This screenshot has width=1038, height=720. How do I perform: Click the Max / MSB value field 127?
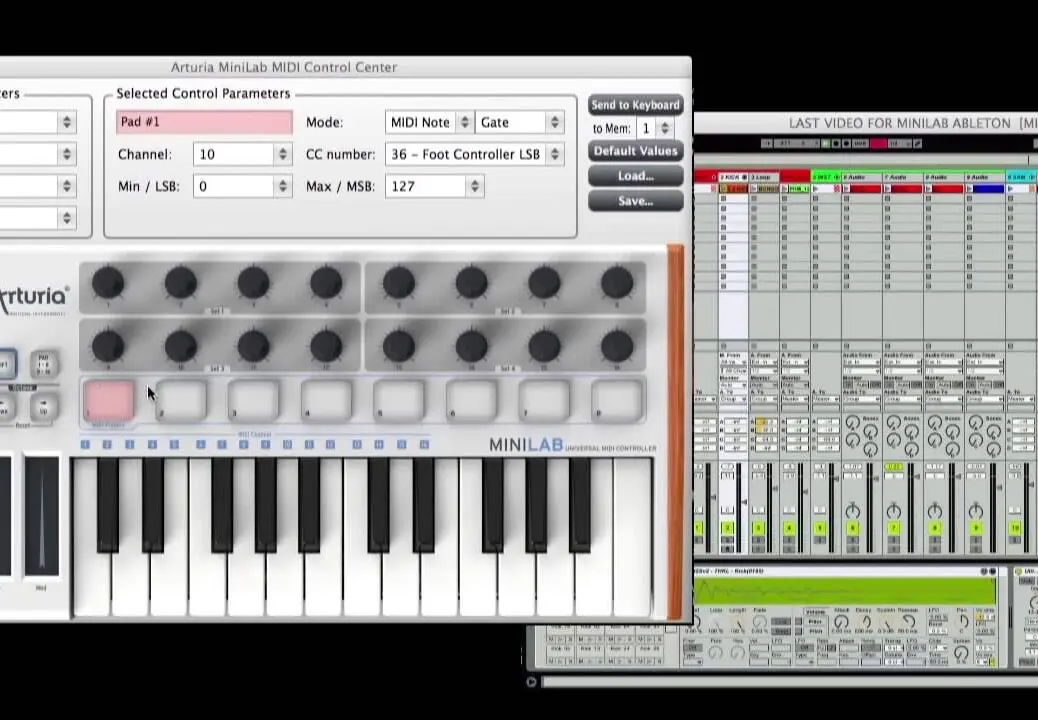pyautogui.click(x=427, y=187)
